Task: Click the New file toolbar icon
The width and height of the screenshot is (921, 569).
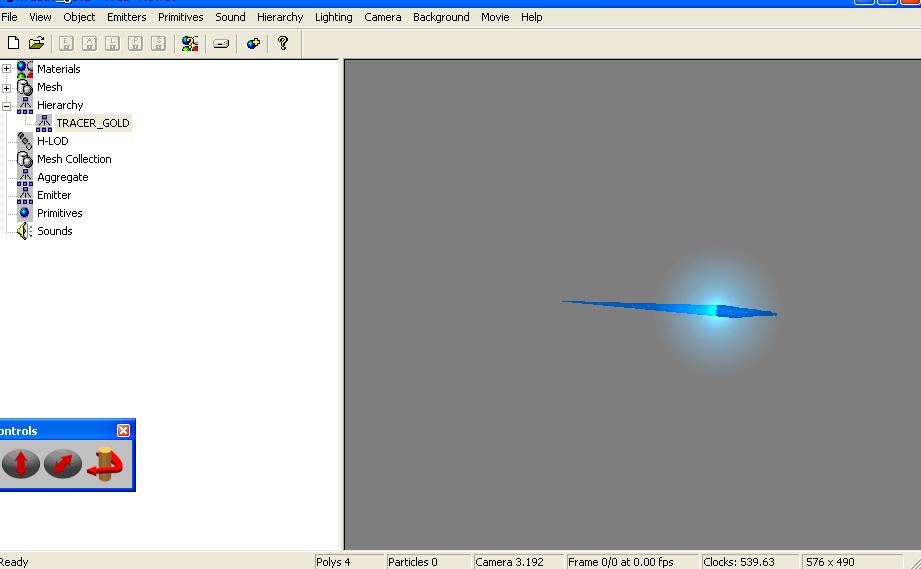Action: point(13,43)
